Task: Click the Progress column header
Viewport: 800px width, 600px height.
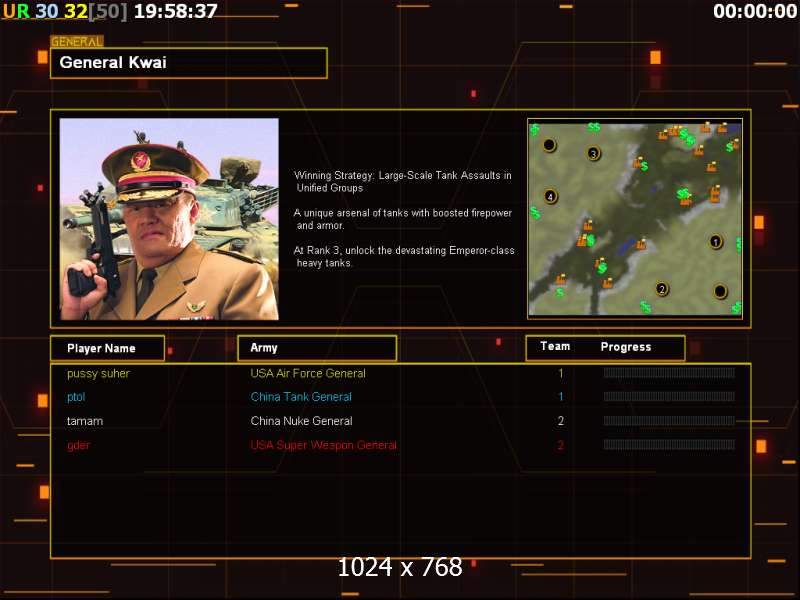Action: coord(626,347)
